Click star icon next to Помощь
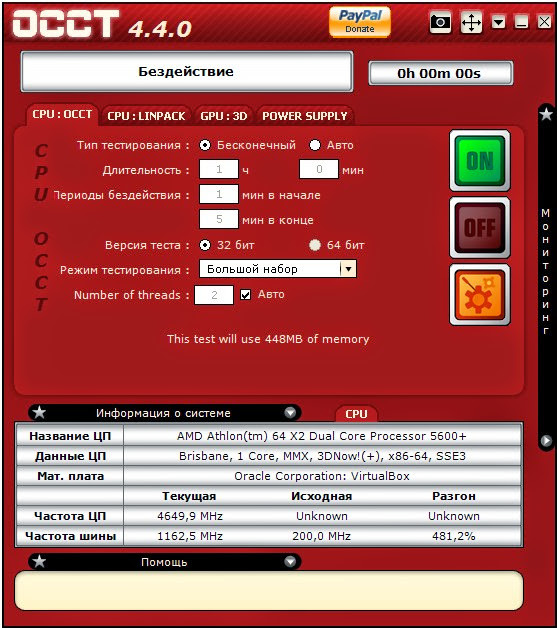Viewport: 557px width, 628px height. click(39, 562)
